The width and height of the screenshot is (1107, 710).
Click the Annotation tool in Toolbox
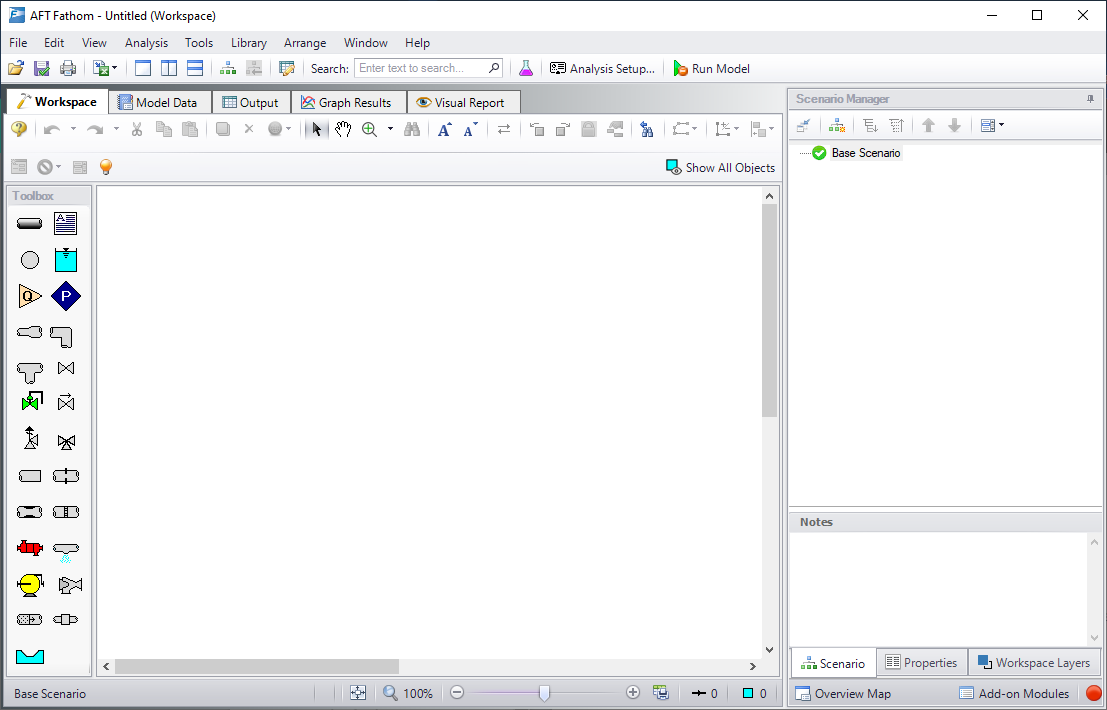point(66,224)
